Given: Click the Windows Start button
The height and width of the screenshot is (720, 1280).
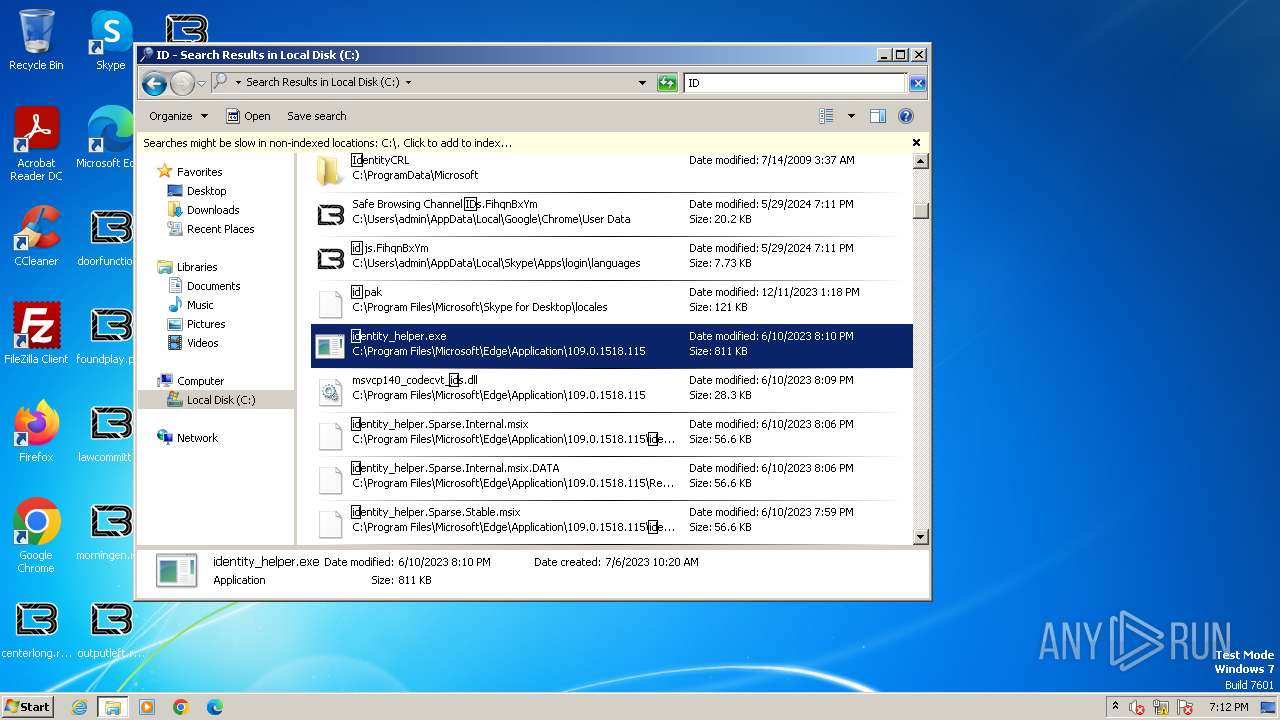Looking at the screenshot, I should pos(27,706).
